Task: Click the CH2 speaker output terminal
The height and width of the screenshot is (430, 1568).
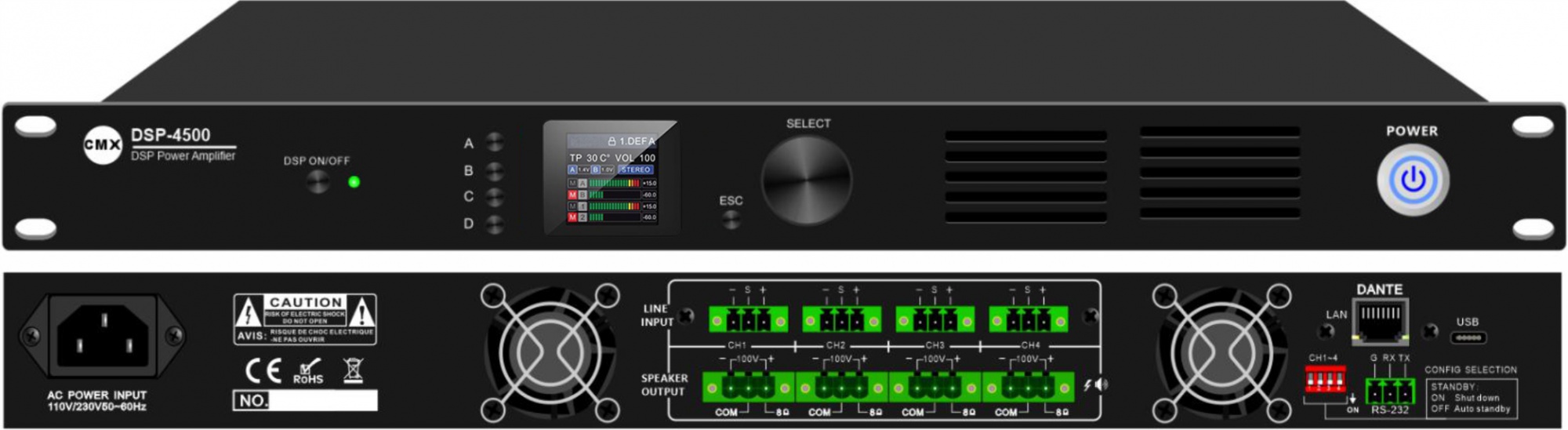Action: [x=841, y=387]
